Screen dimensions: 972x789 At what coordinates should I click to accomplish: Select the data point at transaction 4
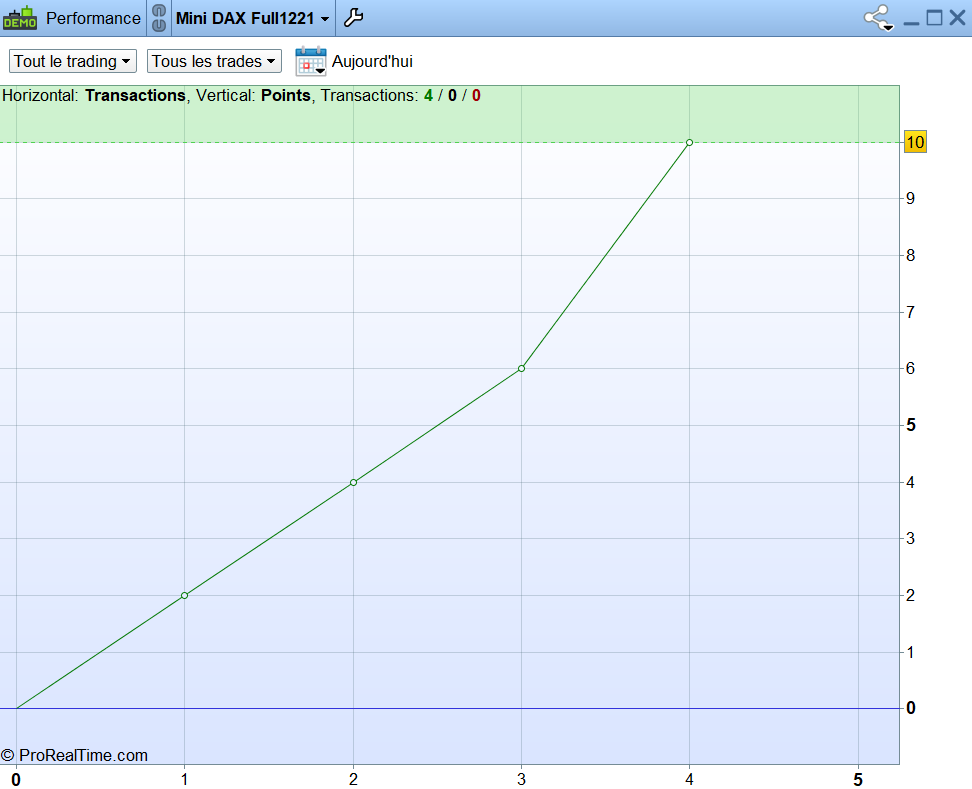pos(689,143)
